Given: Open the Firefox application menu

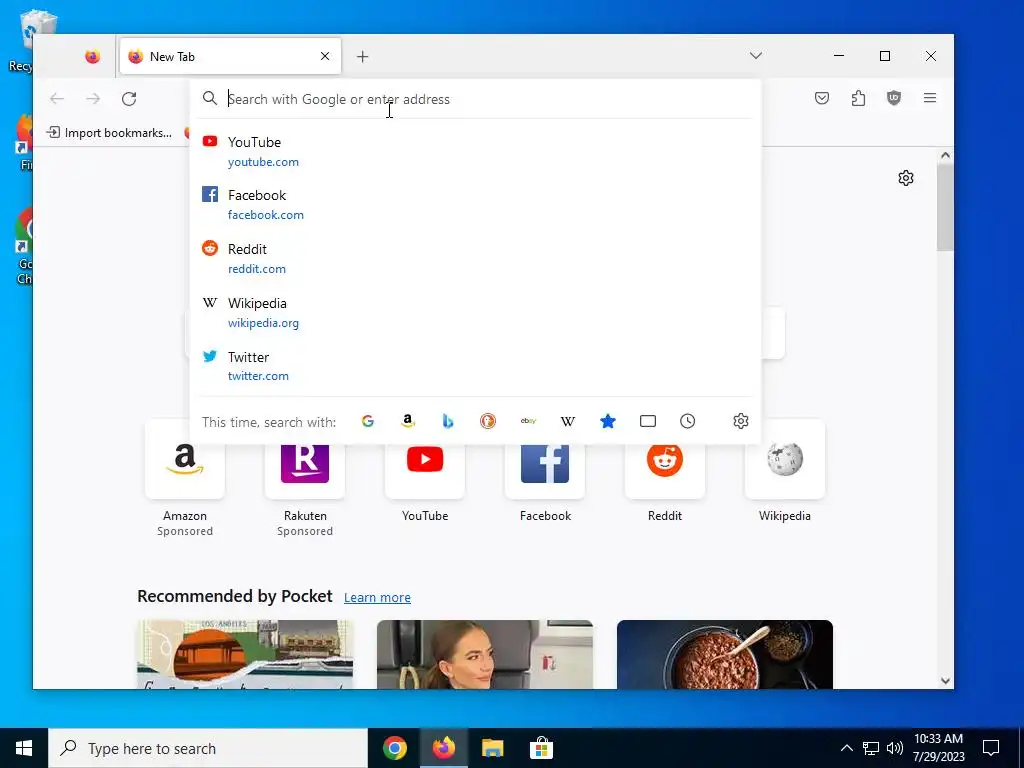Looking at the screenshot, I should 930,98.
